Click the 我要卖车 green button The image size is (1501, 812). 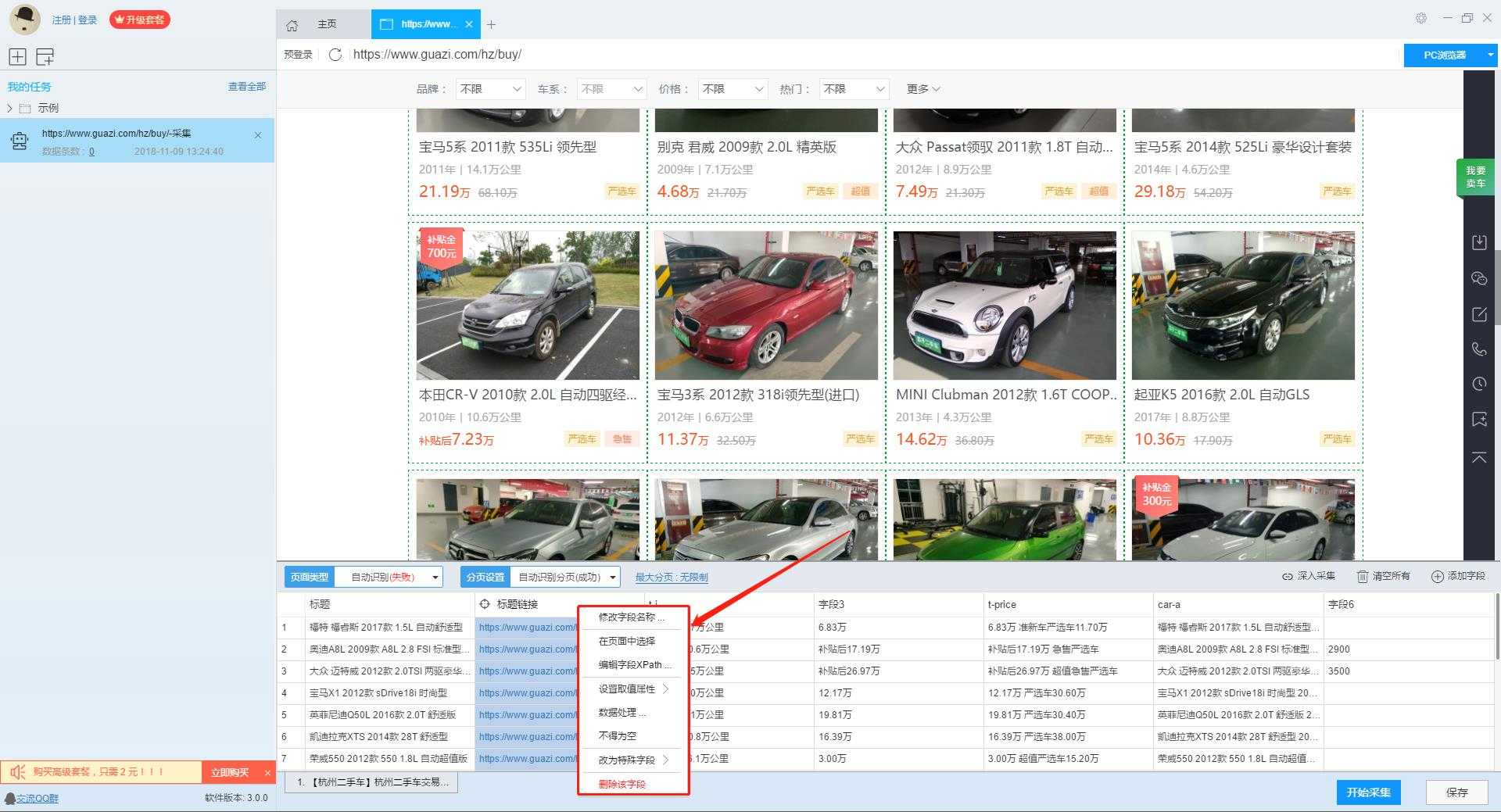(x=1475, y=177)
